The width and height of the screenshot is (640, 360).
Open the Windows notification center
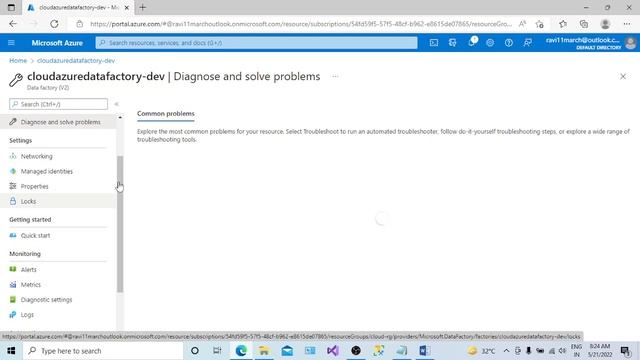coord(625,351)
